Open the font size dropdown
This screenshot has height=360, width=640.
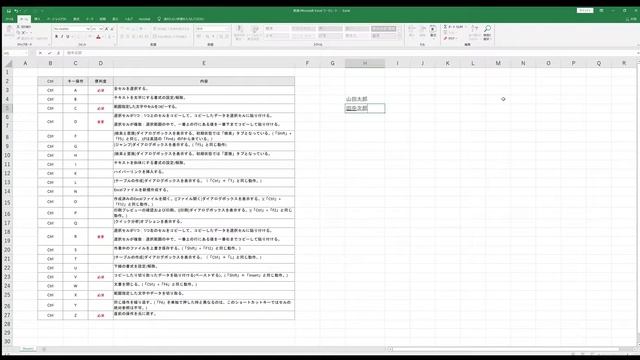(x=101, y=29)
